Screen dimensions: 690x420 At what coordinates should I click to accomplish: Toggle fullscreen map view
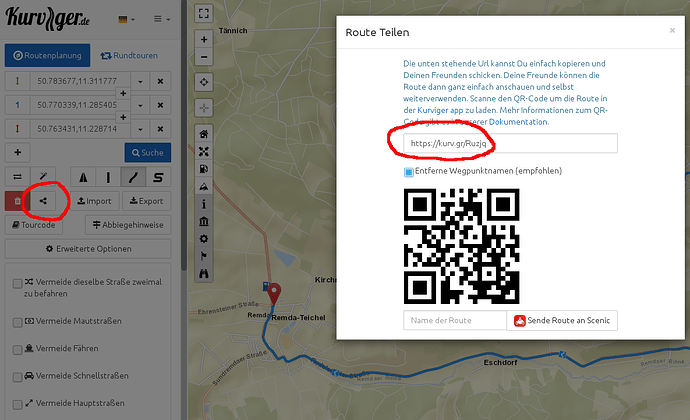(204, 13)
